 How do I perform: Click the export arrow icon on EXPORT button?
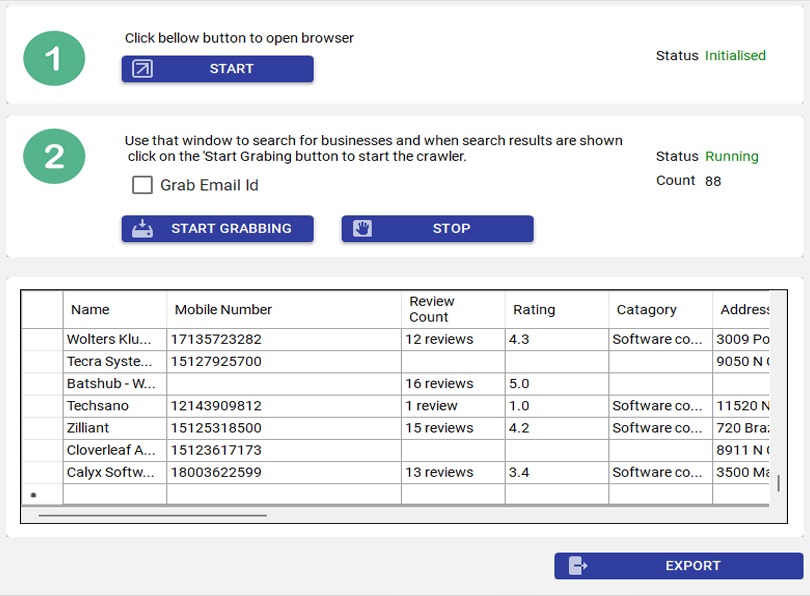tap(578, 566)
